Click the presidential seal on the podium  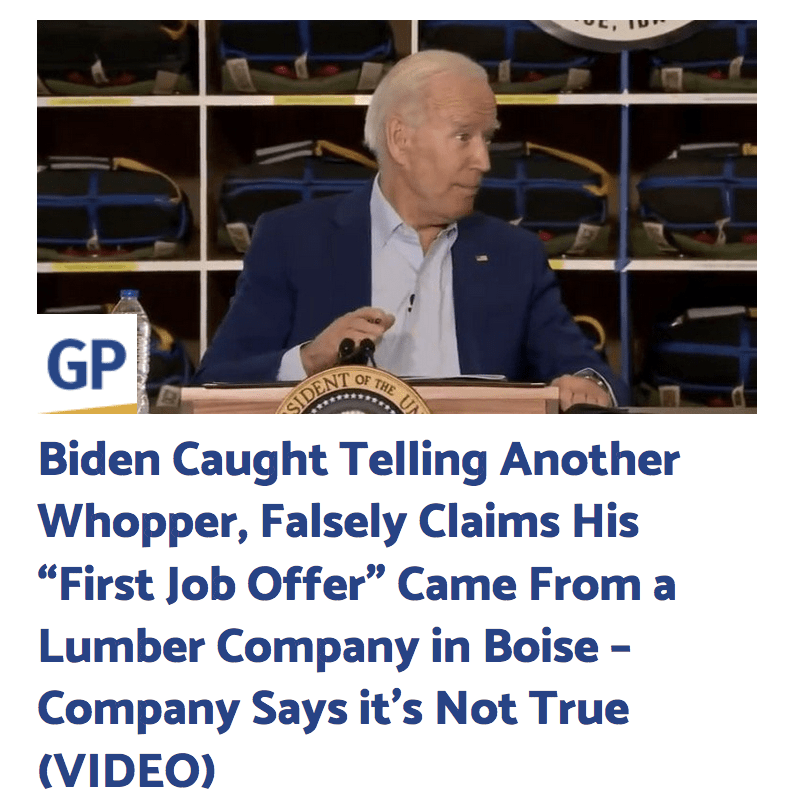(353, 392)
